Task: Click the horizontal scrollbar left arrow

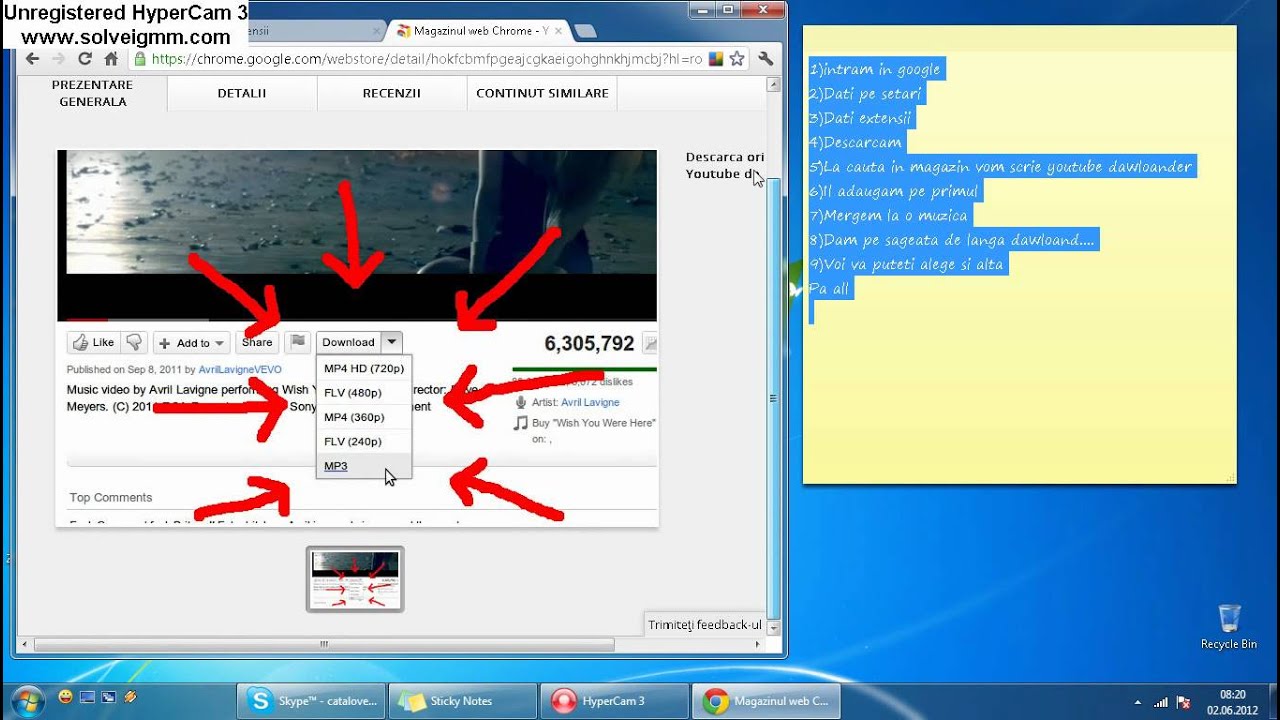Action: click(x=24, y=645)
